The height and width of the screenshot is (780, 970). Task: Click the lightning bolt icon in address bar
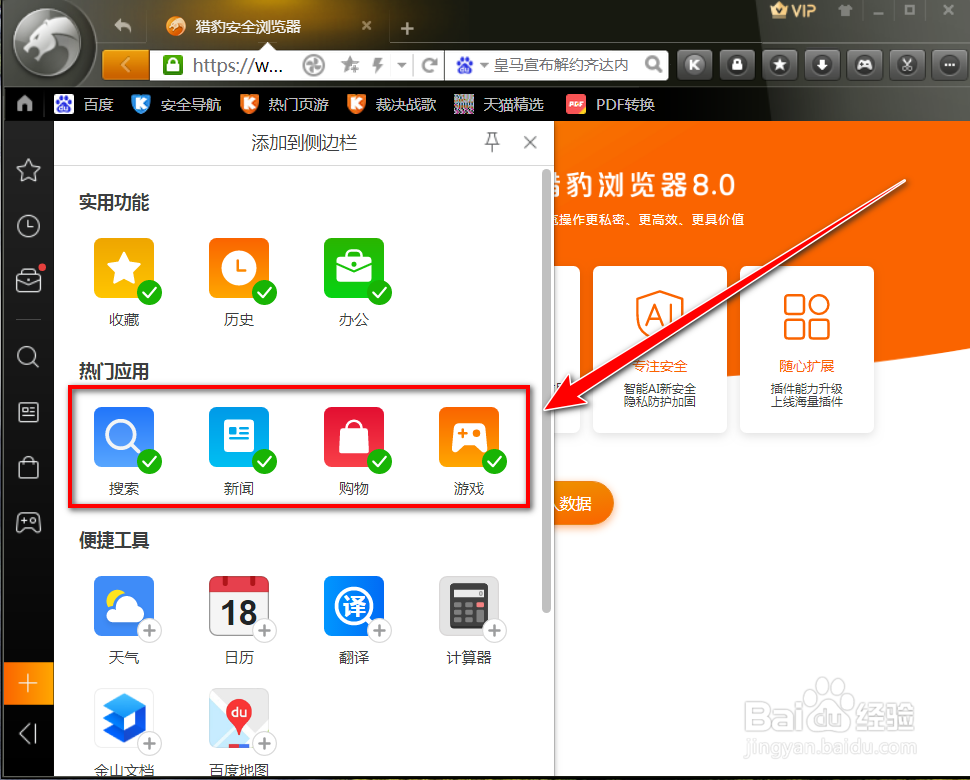378,64
